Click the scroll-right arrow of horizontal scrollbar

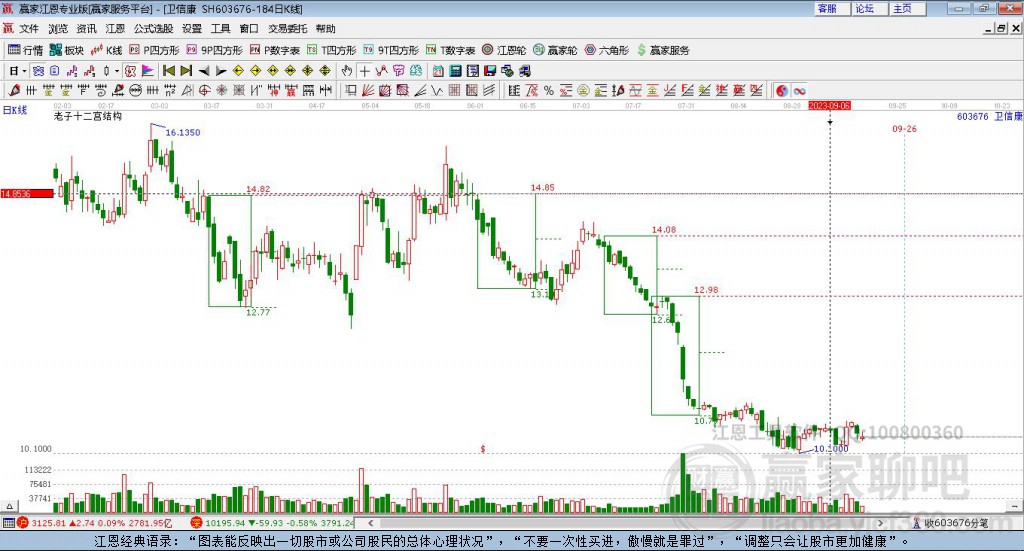880,523
